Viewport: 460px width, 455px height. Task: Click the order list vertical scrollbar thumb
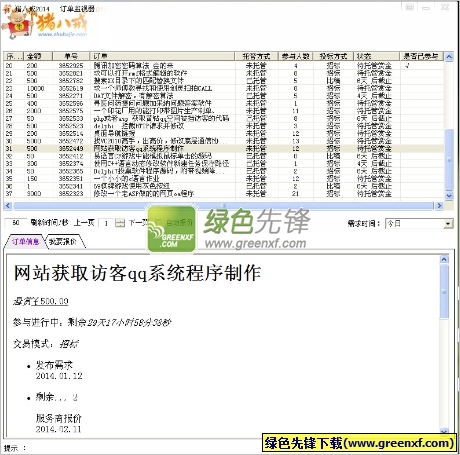(x=449, y=159)
